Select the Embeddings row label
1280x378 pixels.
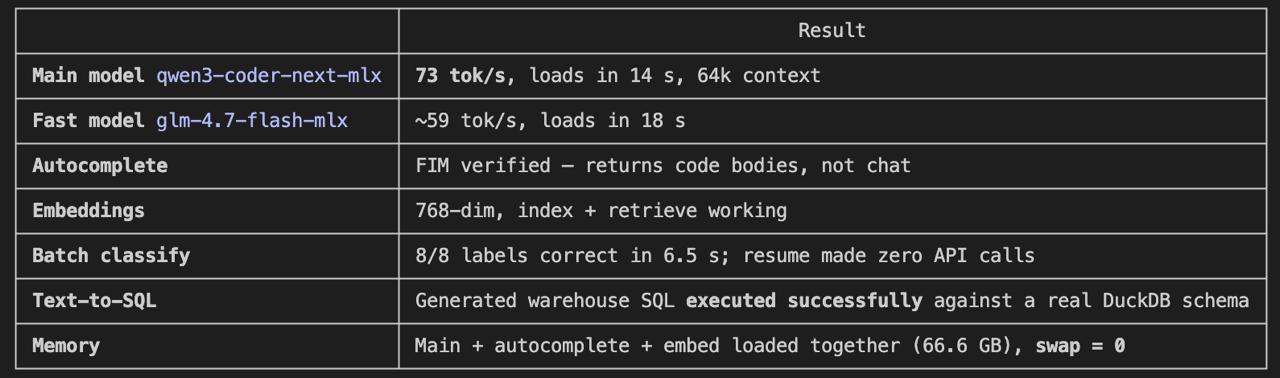(88, 210)
